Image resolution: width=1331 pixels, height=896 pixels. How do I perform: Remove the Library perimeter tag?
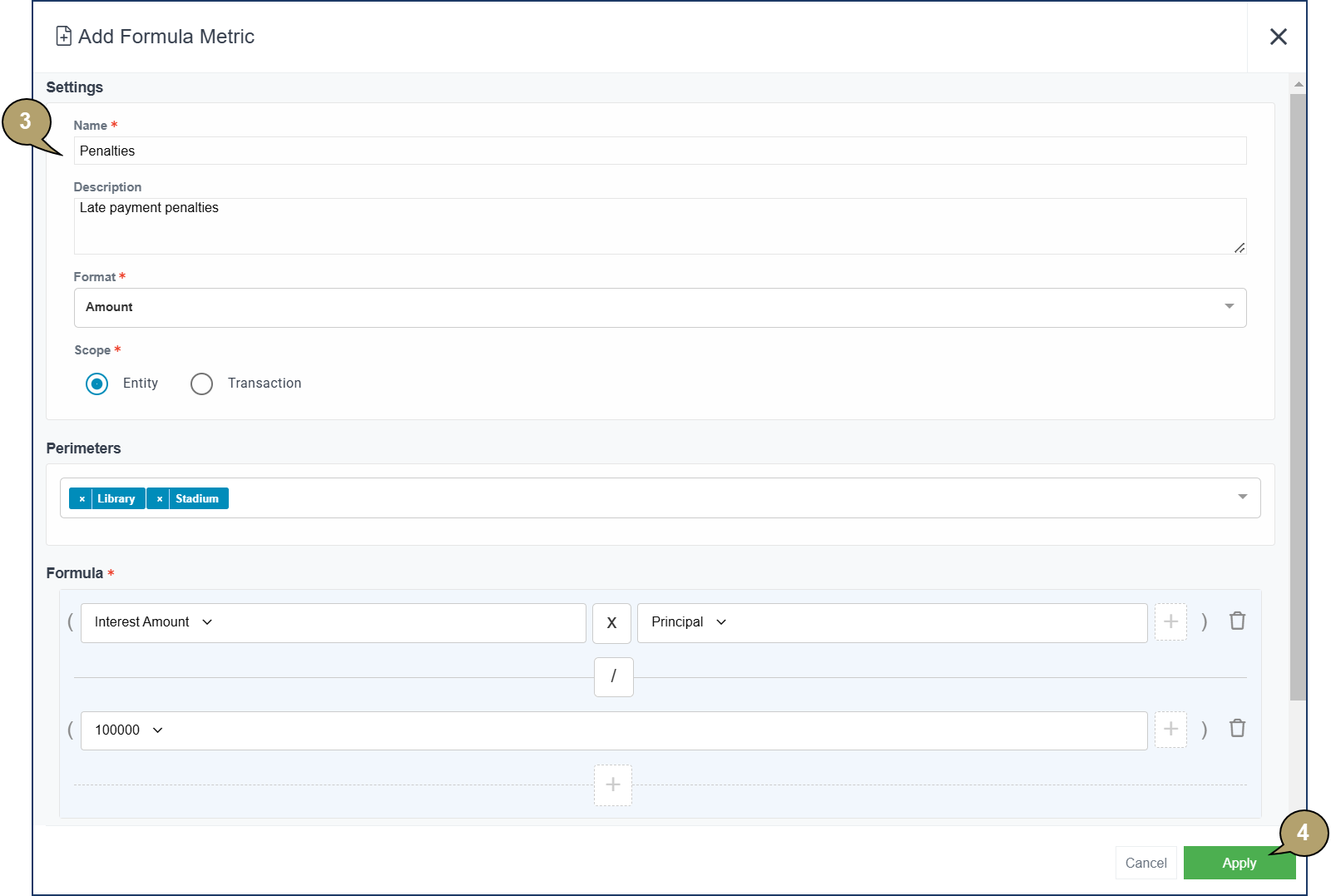[x=82, y=499]
